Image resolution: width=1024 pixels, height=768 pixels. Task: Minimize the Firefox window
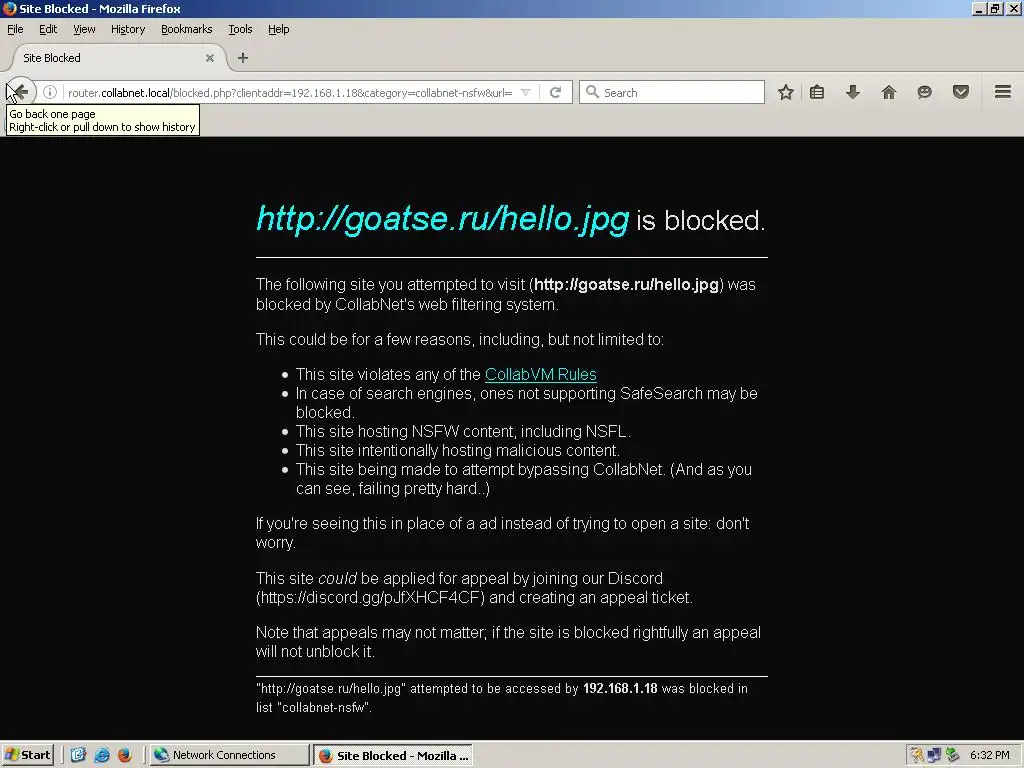[x=978, y=8]
